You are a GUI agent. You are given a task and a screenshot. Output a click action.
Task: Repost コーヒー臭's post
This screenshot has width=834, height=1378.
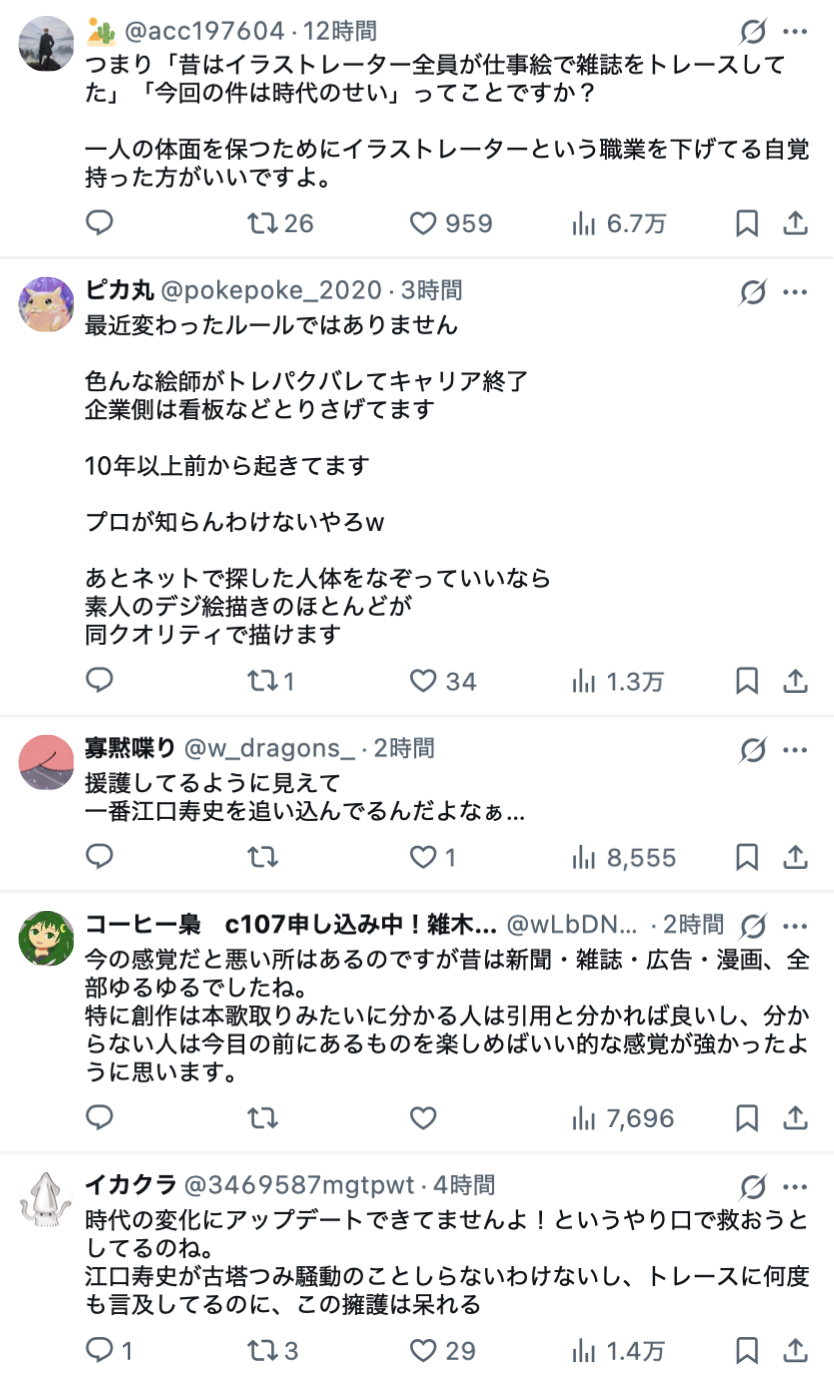click(263, 1117)
